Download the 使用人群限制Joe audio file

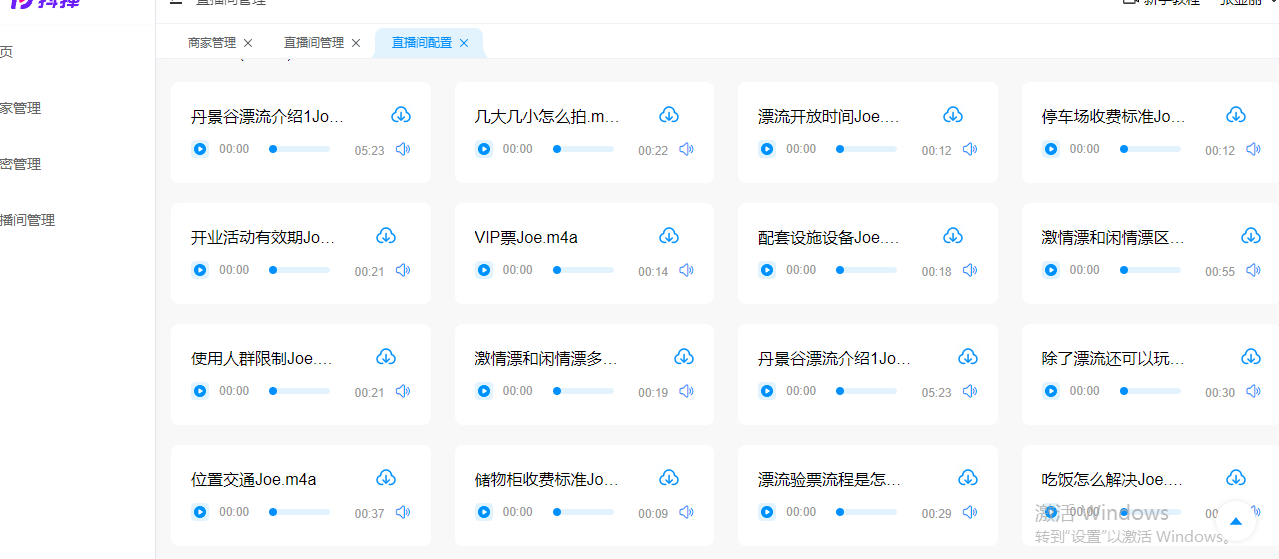[386, 357]
